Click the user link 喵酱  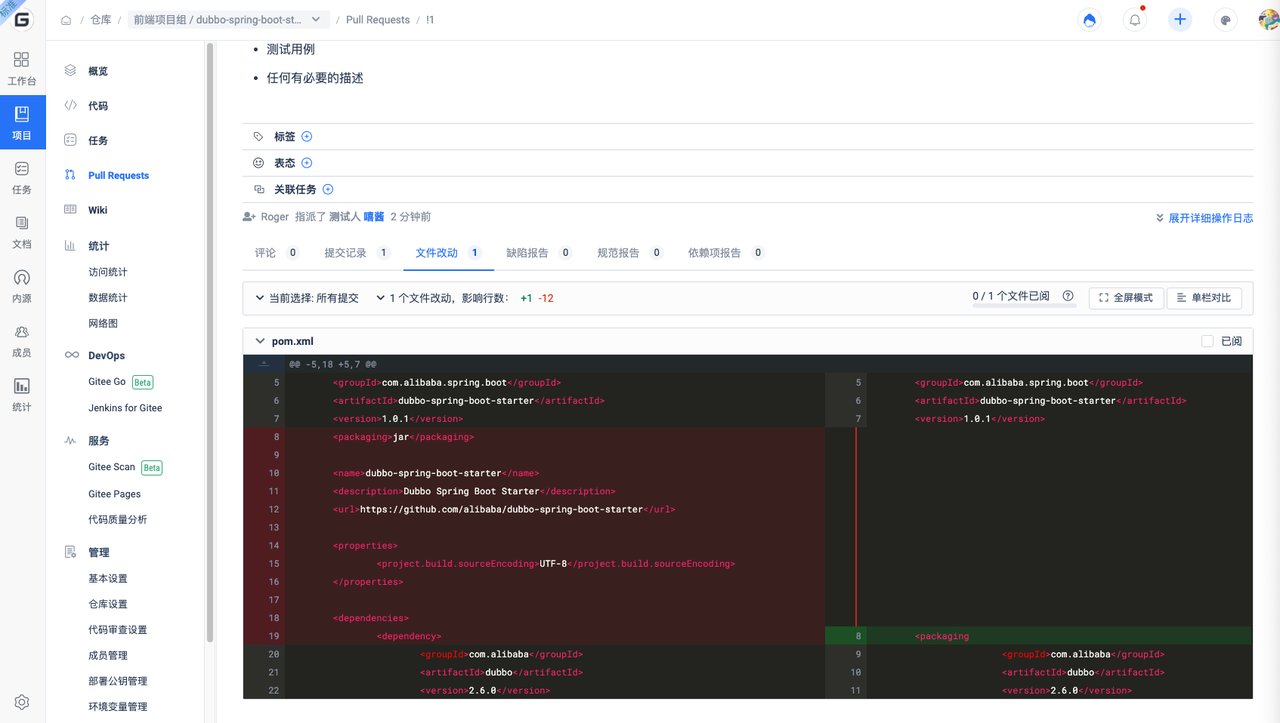click(374, 217)
